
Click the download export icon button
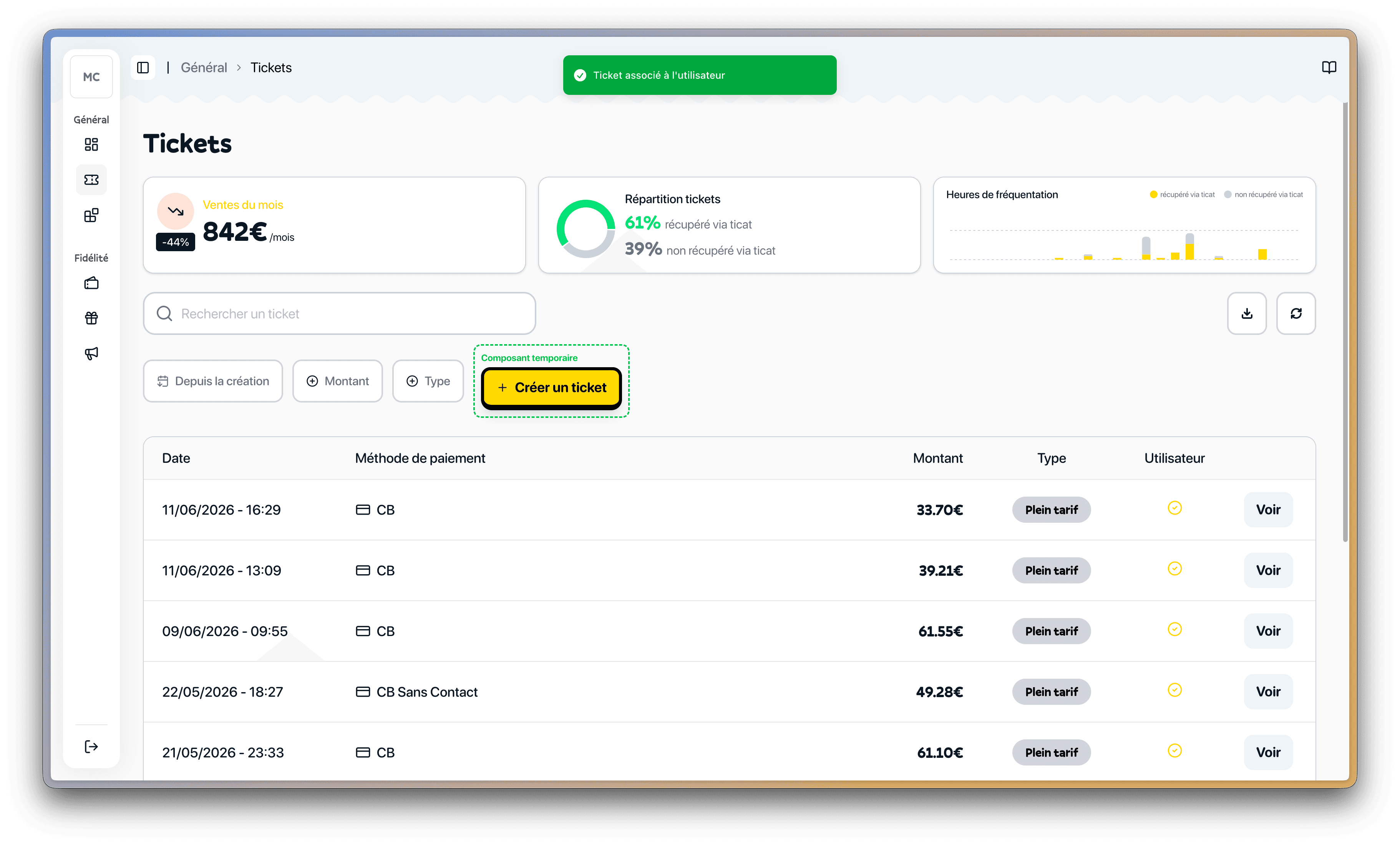(x=1247, y=313)
